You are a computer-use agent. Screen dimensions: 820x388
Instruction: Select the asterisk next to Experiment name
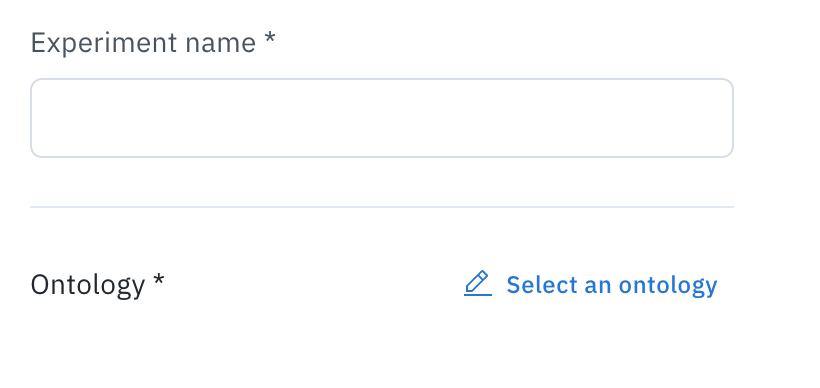tap(269, 38)
